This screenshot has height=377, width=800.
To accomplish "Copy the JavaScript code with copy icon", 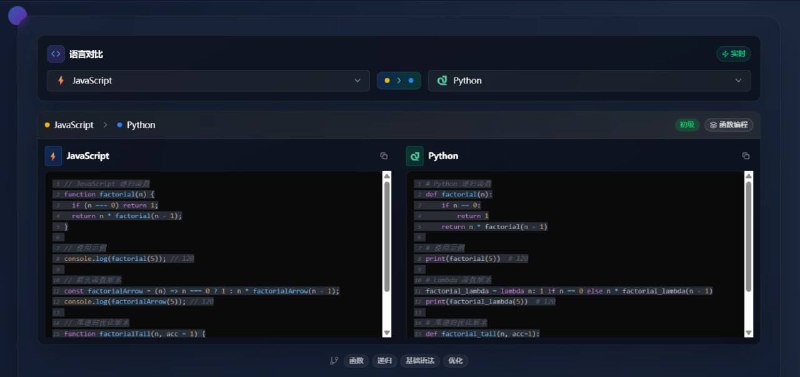I will coord(384,156).
